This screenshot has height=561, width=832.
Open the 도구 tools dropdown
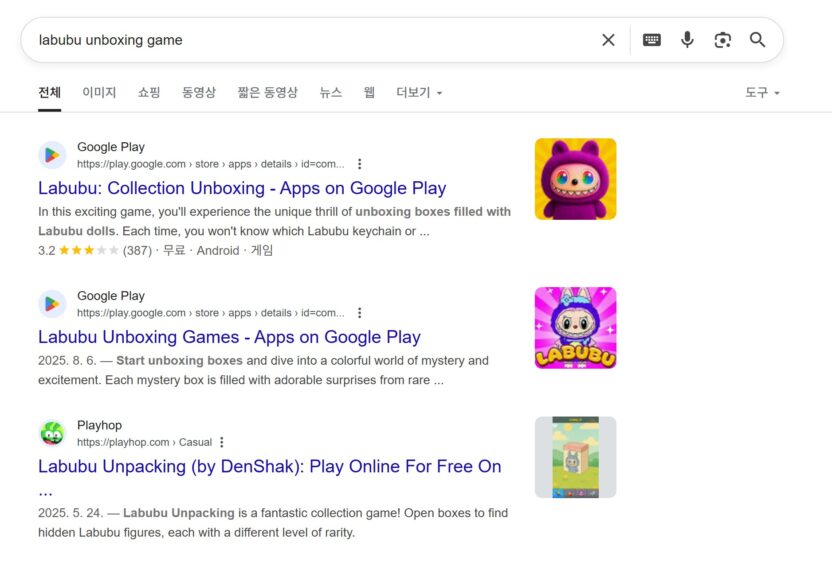pos(762,93)
